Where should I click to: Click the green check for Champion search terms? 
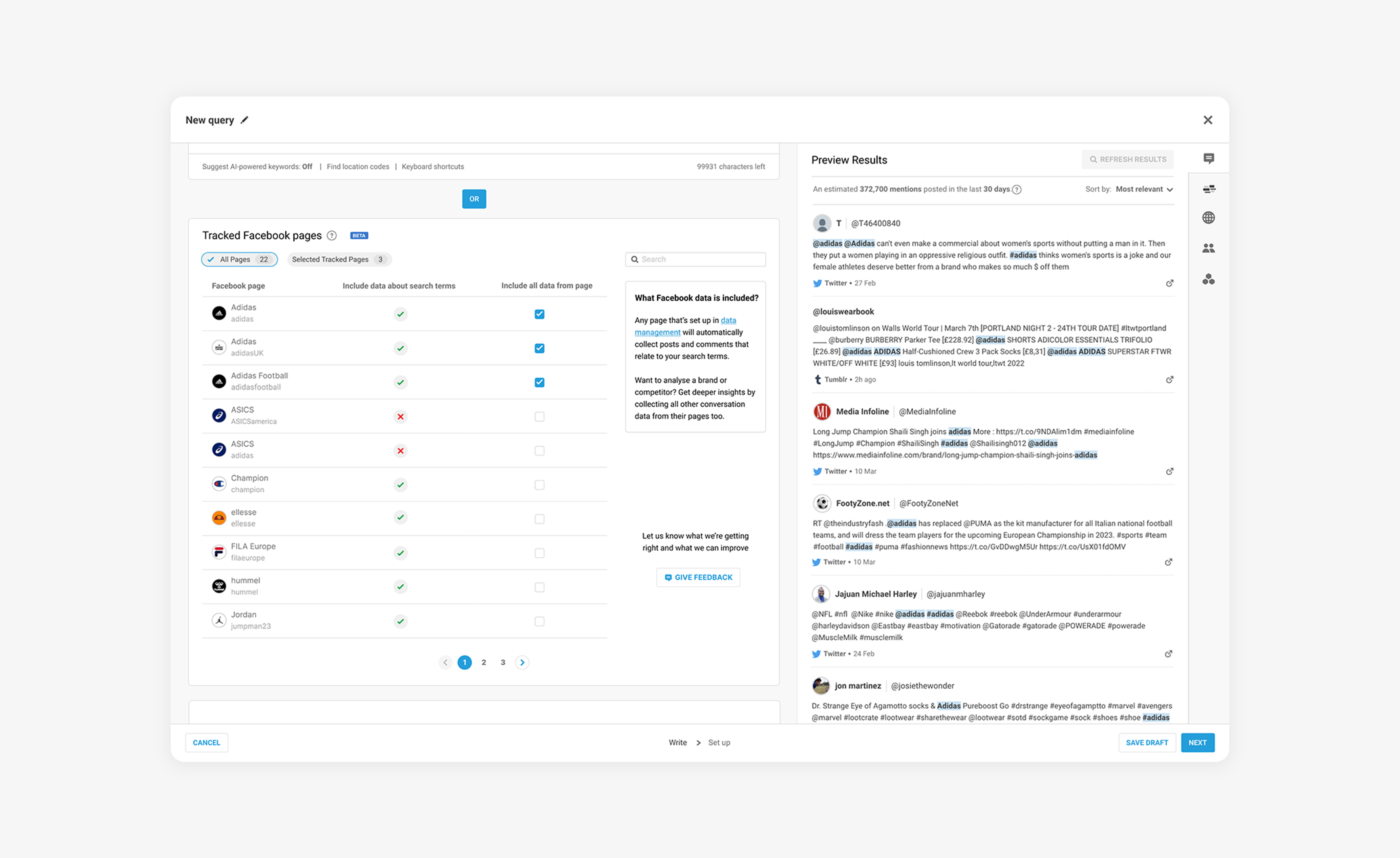click(x=401, y=485)
